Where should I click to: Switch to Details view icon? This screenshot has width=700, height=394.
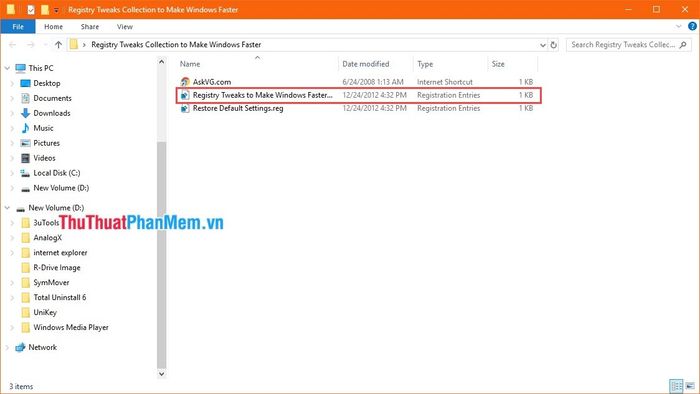676,386
